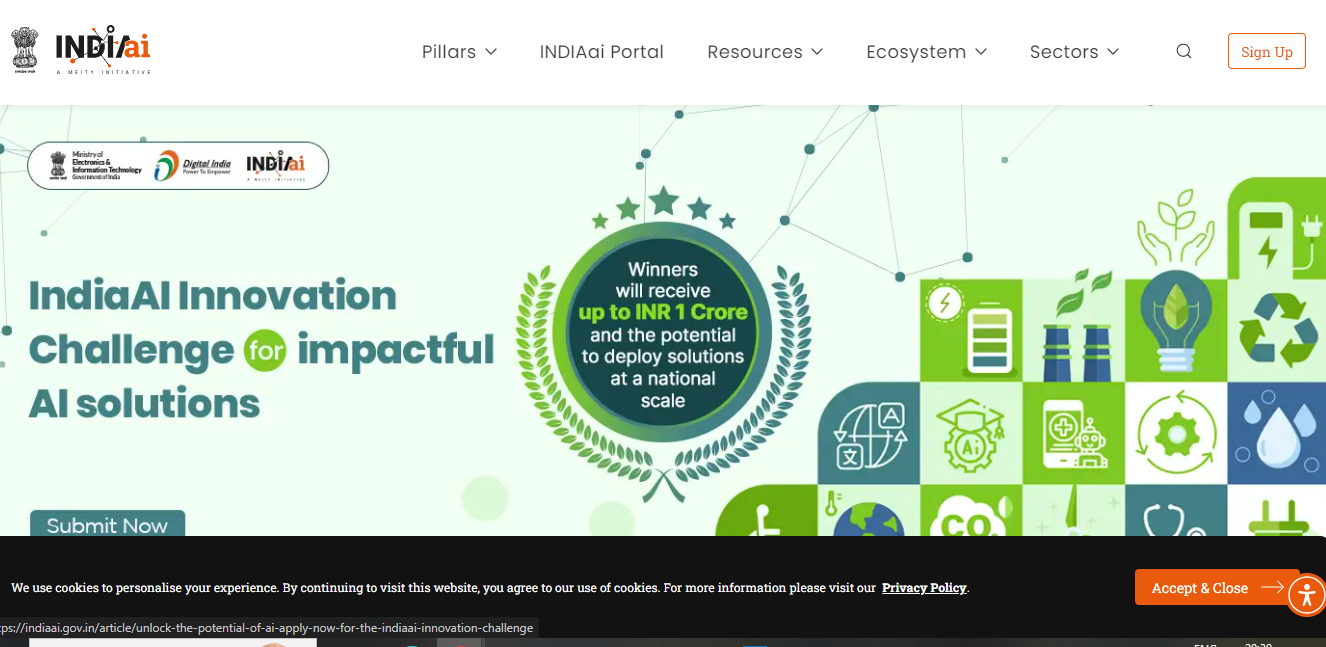Expand the Sectors dropdown menu
This screenshot has width=1326, height=647.
pyautogui.click(x=1074, y=52)
